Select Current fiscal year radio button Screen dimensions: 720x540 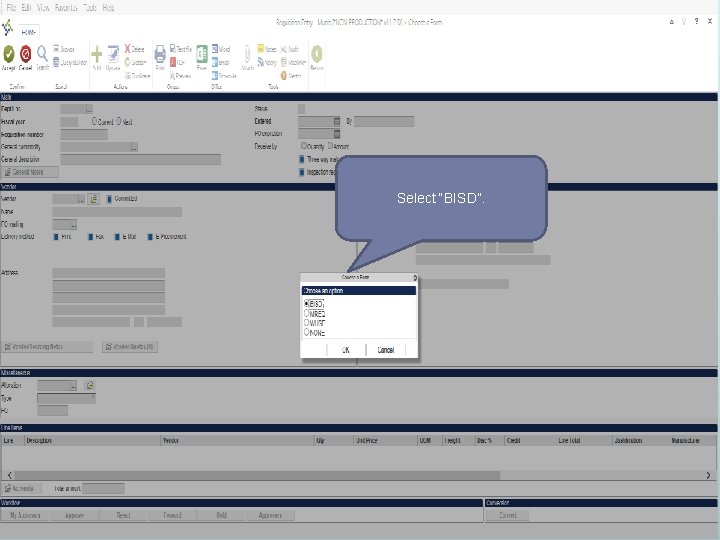(94, 121)
